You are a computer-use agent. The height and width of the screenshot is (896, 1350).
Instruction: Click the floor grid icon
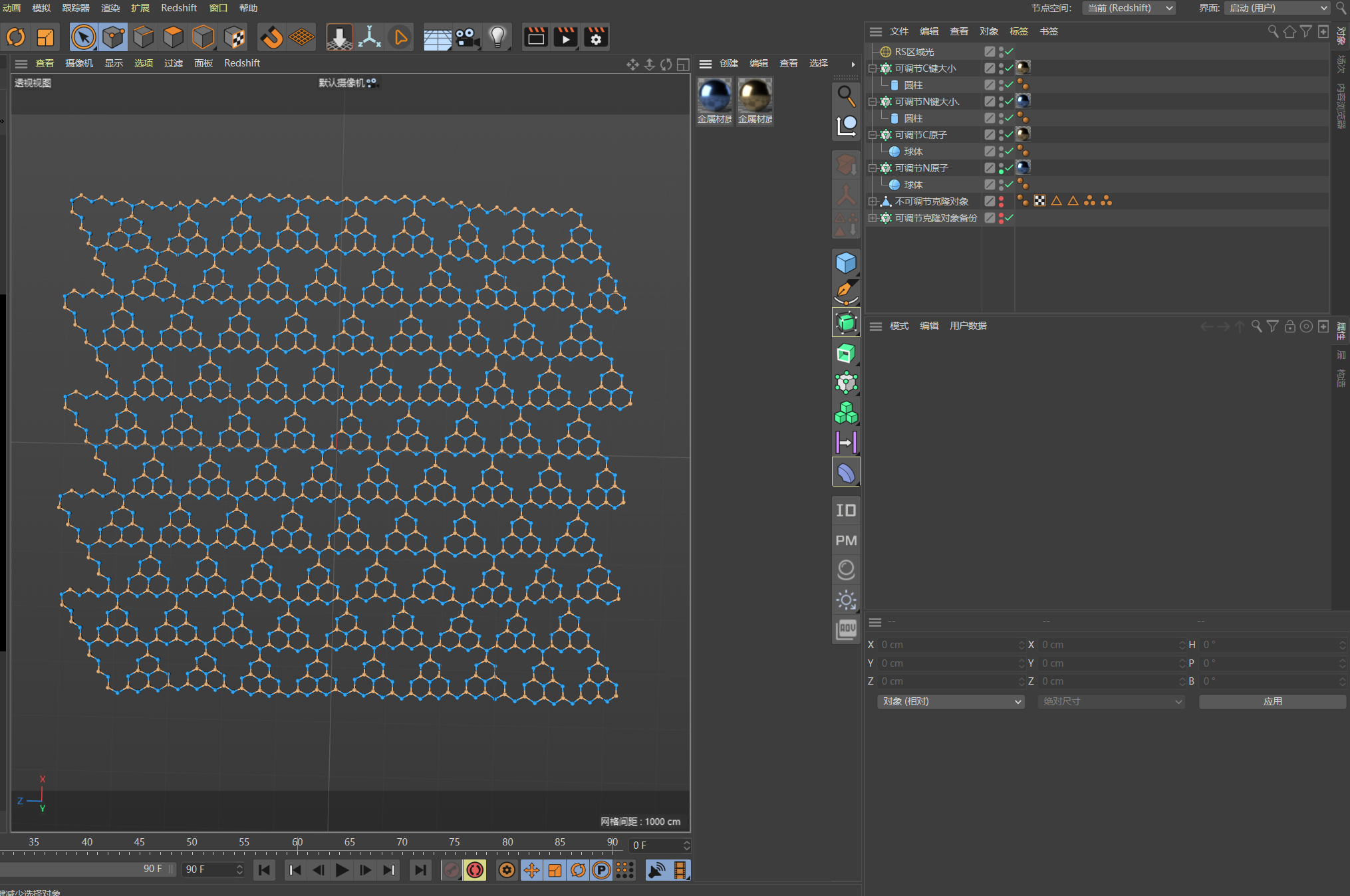coord(437,38)
